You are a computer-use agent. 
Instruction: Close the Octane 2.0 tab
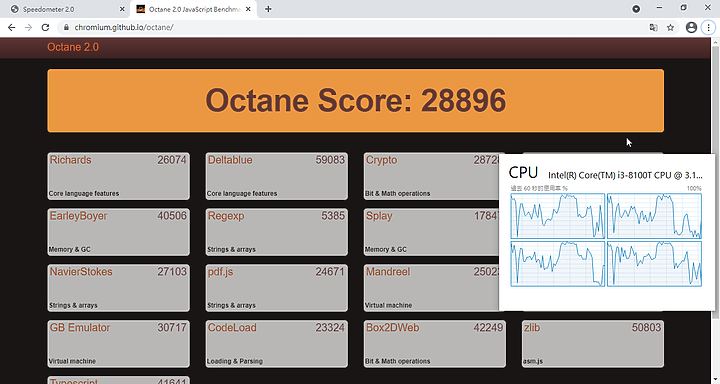(x=248, y=9)
